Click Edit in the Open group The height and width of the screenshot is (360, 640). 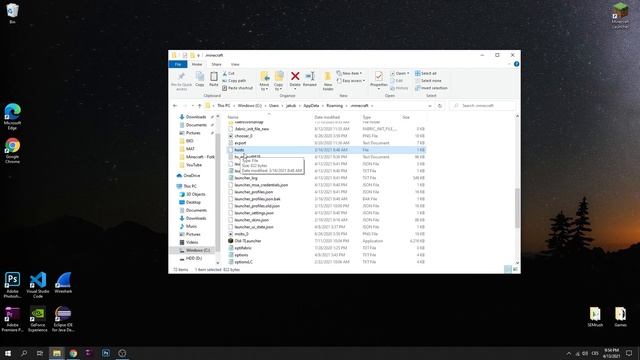coord(396,81)
